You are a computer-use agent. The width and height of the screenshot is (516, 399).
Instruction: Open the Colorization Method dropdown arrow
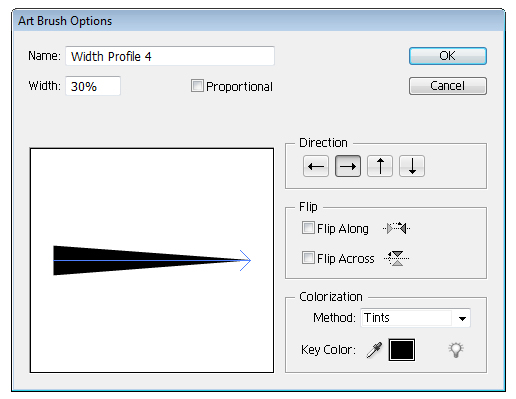point(462,318)
